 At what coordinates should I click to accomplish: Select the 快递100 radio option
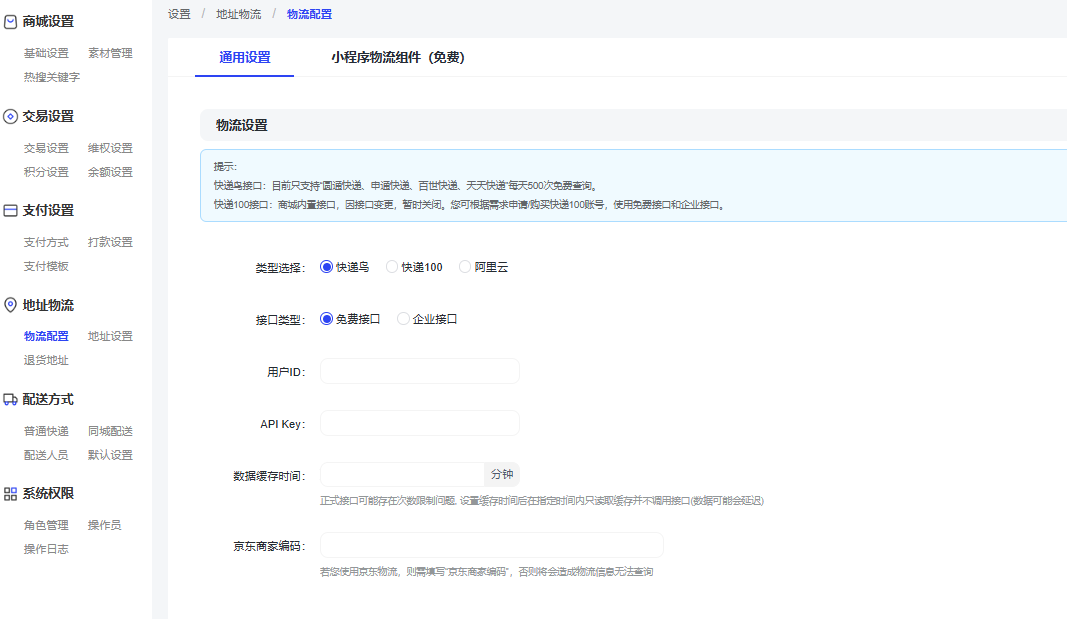(x=392, y=267)
